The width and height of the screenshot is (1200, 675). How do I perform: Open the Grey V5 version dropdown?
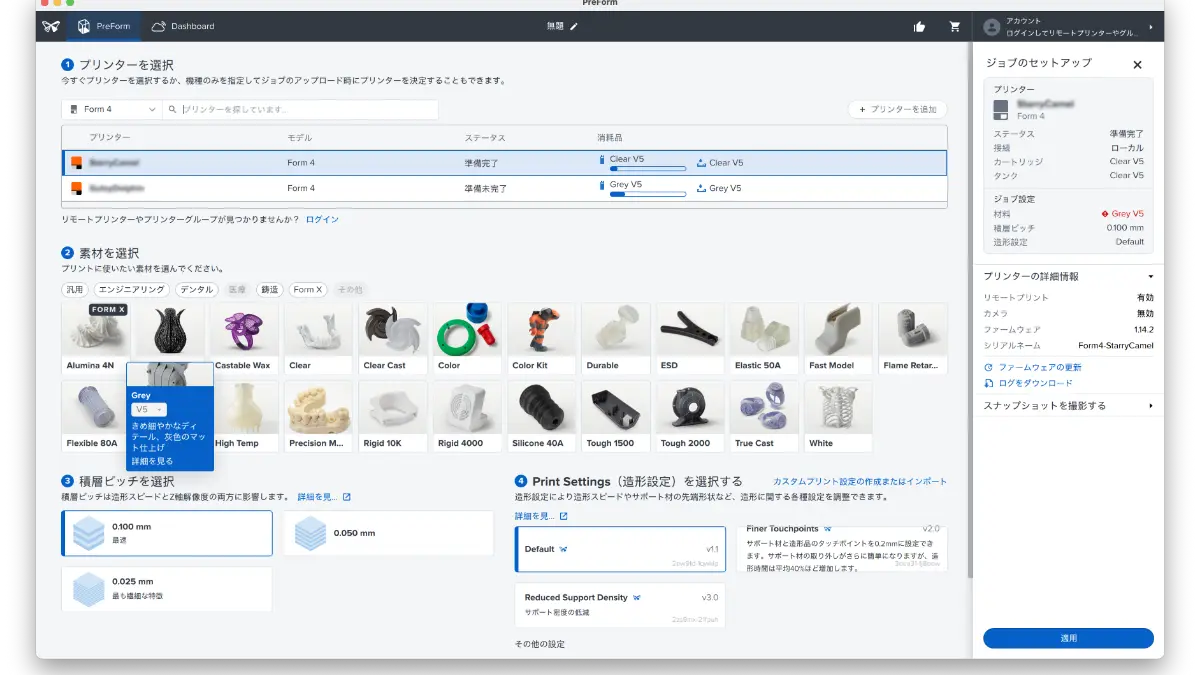click(x=148, y=410)
